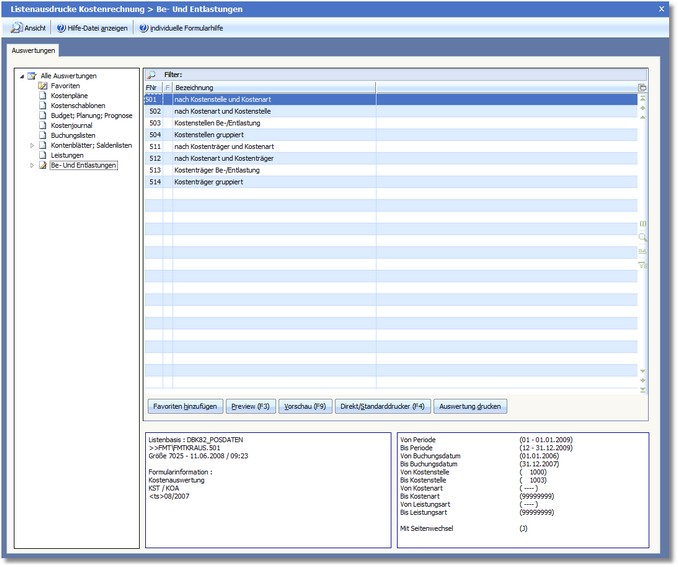Click the grid options icon in header corner
This screenshot has height=567, width=678.
pyautogui.click(x=642, y=88)
